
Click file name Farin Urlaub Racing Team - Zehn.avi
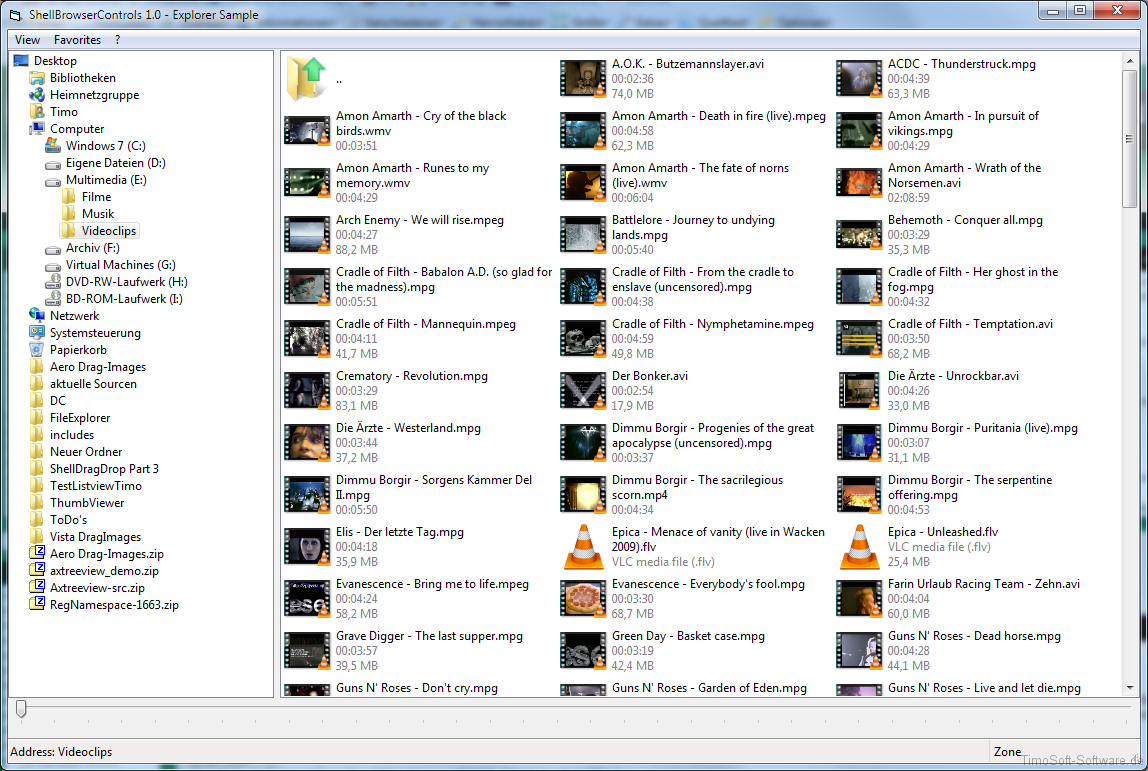pos(983,584)
